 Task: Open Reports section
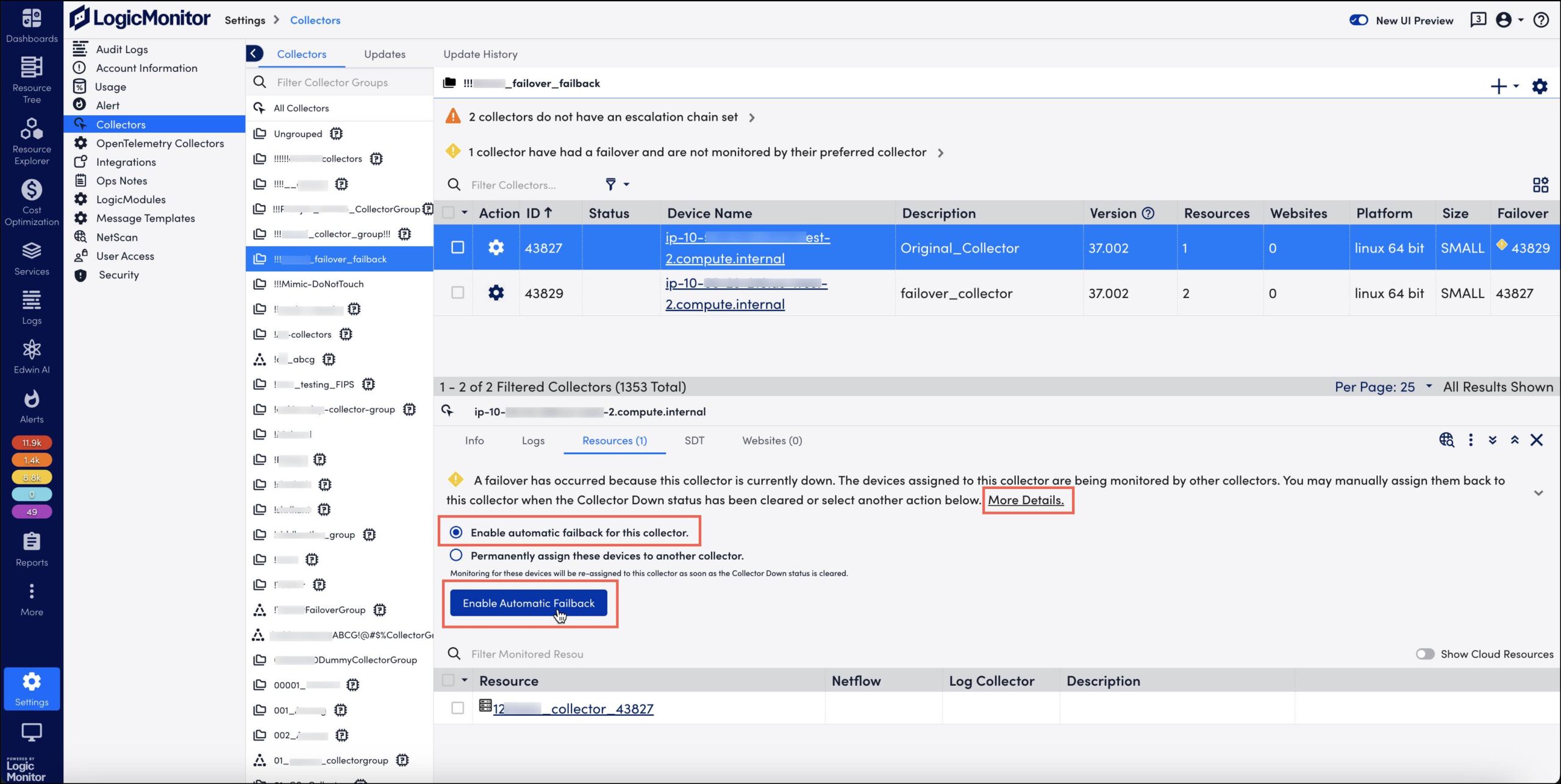(x=32, y=549)
